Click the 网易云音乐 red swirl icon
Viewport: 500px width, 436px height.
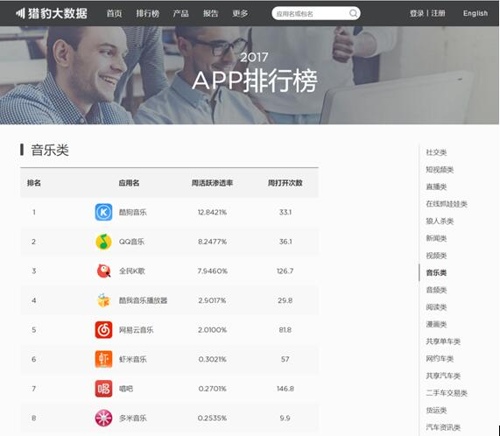(x=104, y=330)
